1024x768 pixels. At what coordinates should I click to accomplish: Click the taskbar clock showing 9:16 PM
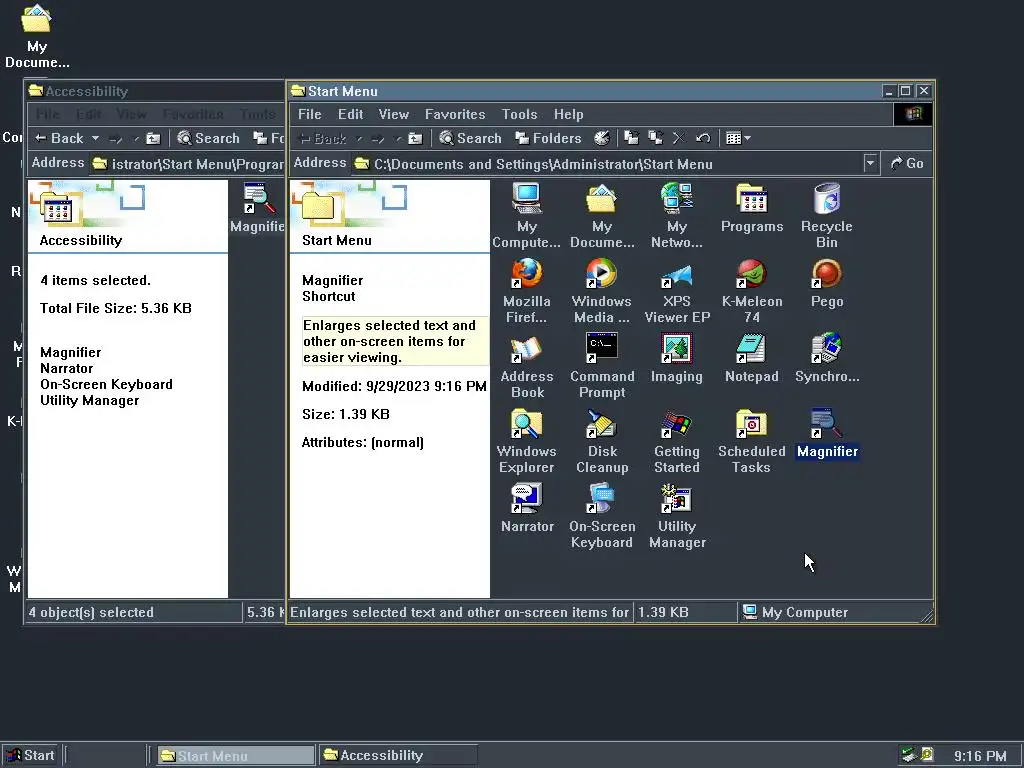980,756
